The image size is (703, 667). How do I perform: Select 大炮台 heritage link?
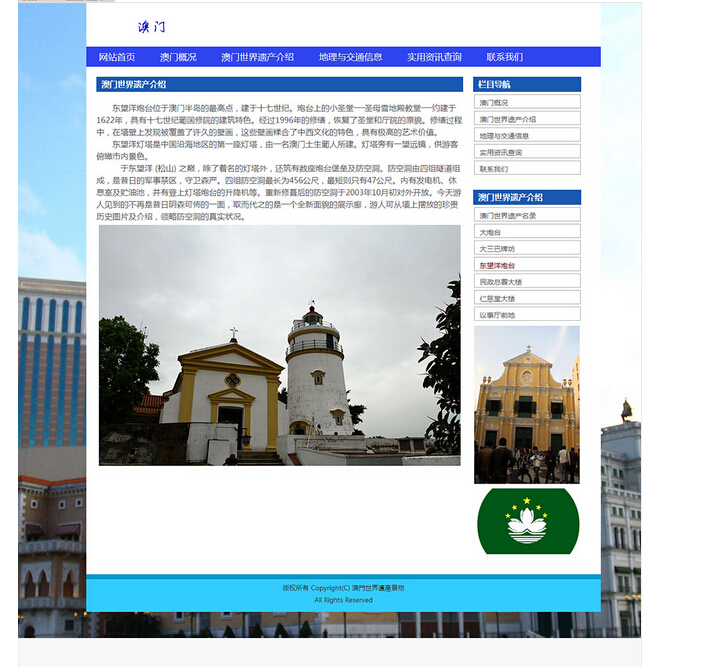(x=526, y=232)
